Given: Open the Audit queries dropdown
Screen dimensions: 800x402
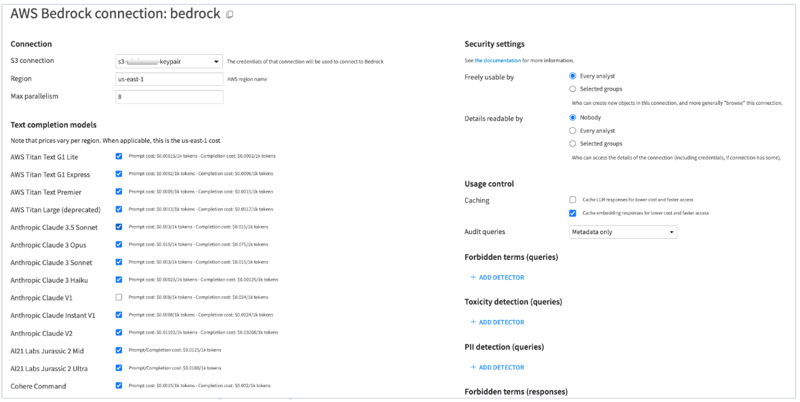Looking at the screenshot, I should coord(623,232).
